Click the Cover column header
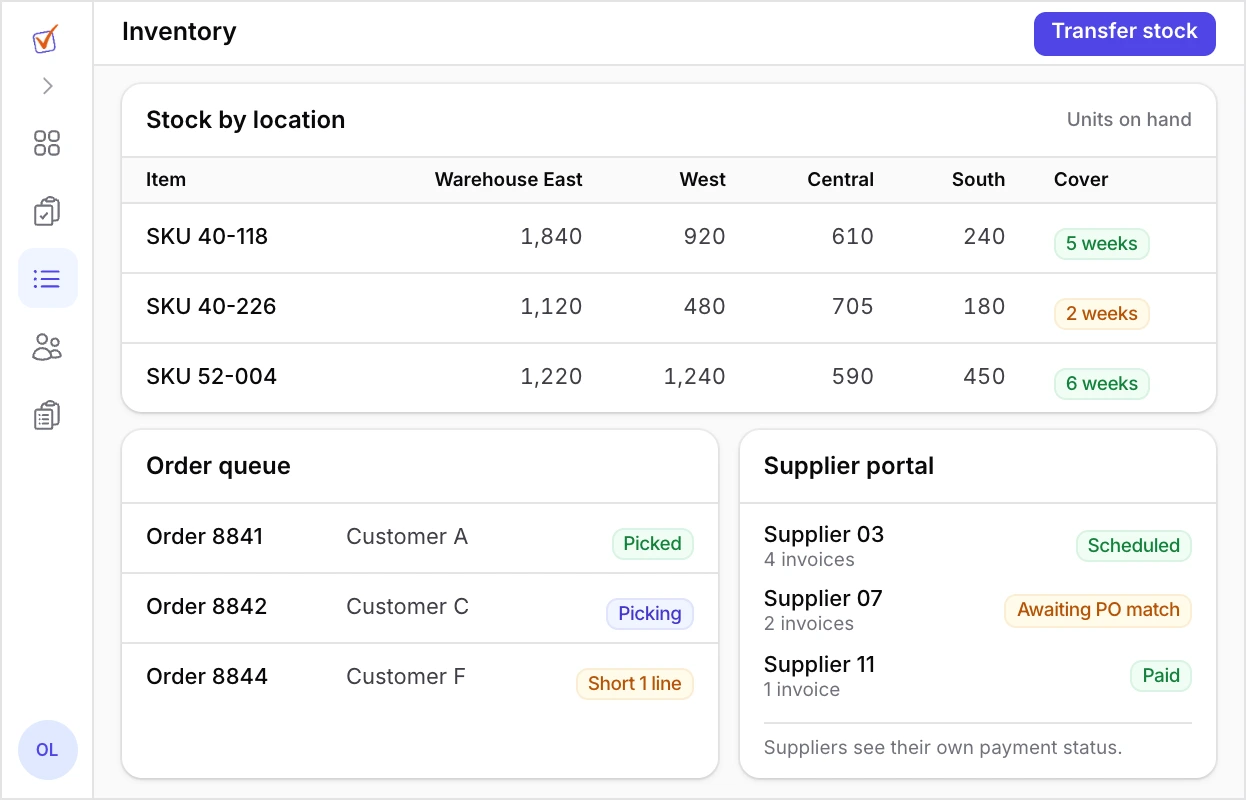 pyautogui.click(x=1081, y=180)
